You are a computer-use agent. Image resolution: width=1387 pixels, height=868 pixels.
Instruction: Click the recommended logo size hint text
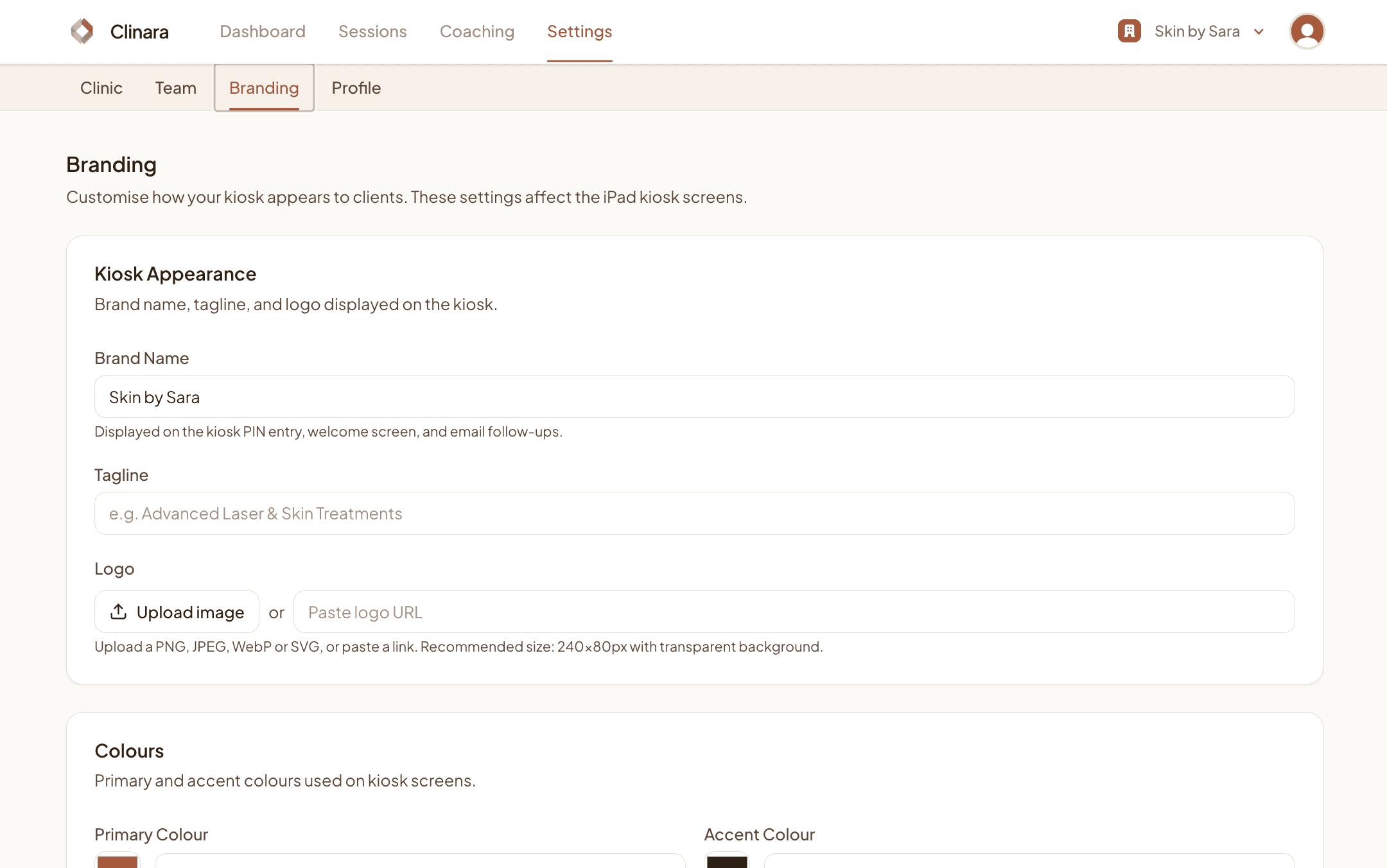458,647
